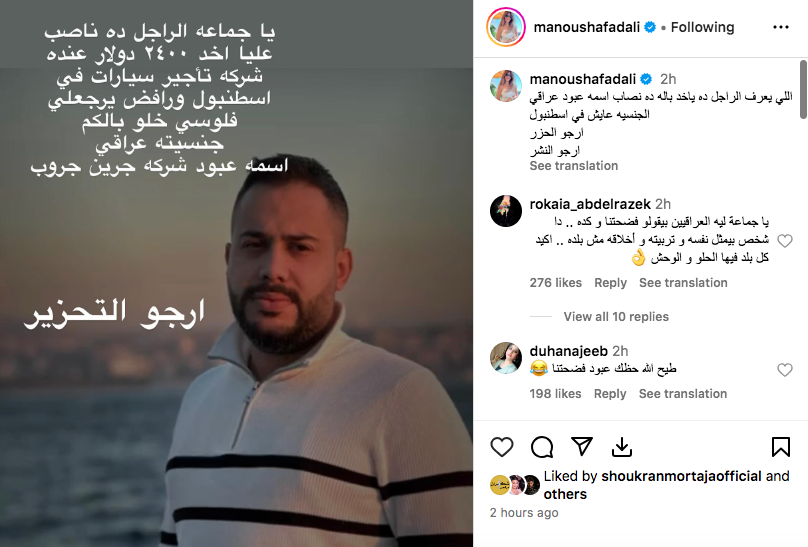The image size is (808, 547).
Task: Like duhanajeeb's comment heart
Action: (784, 369)
